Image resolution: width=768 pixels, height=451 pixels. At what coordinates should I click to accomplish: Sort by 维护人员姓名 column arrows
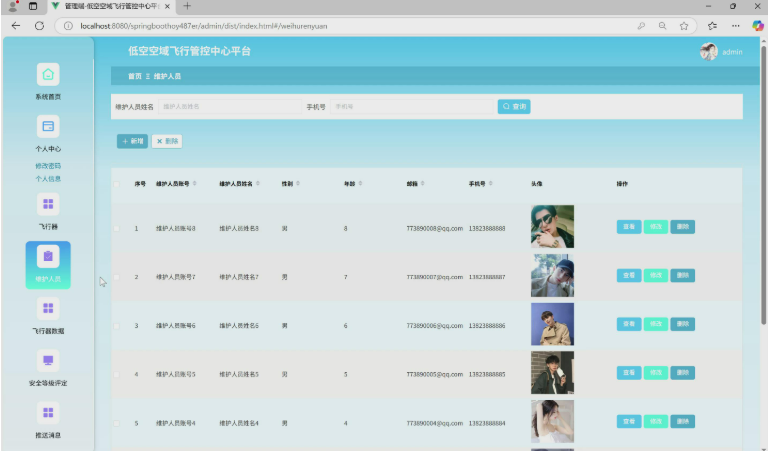tap(258, 184)
